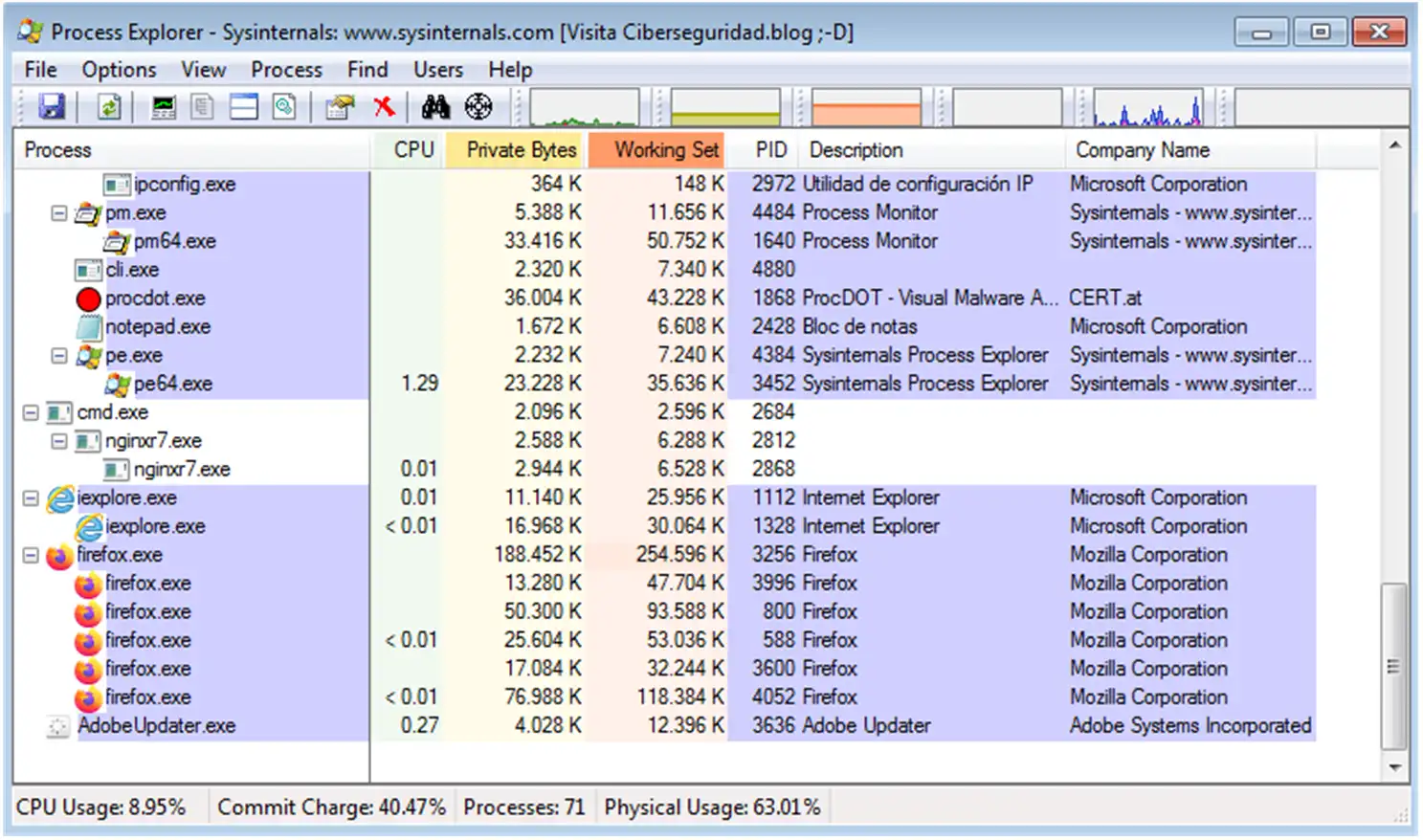Click the red X Kill Process icon

(384, 106)
